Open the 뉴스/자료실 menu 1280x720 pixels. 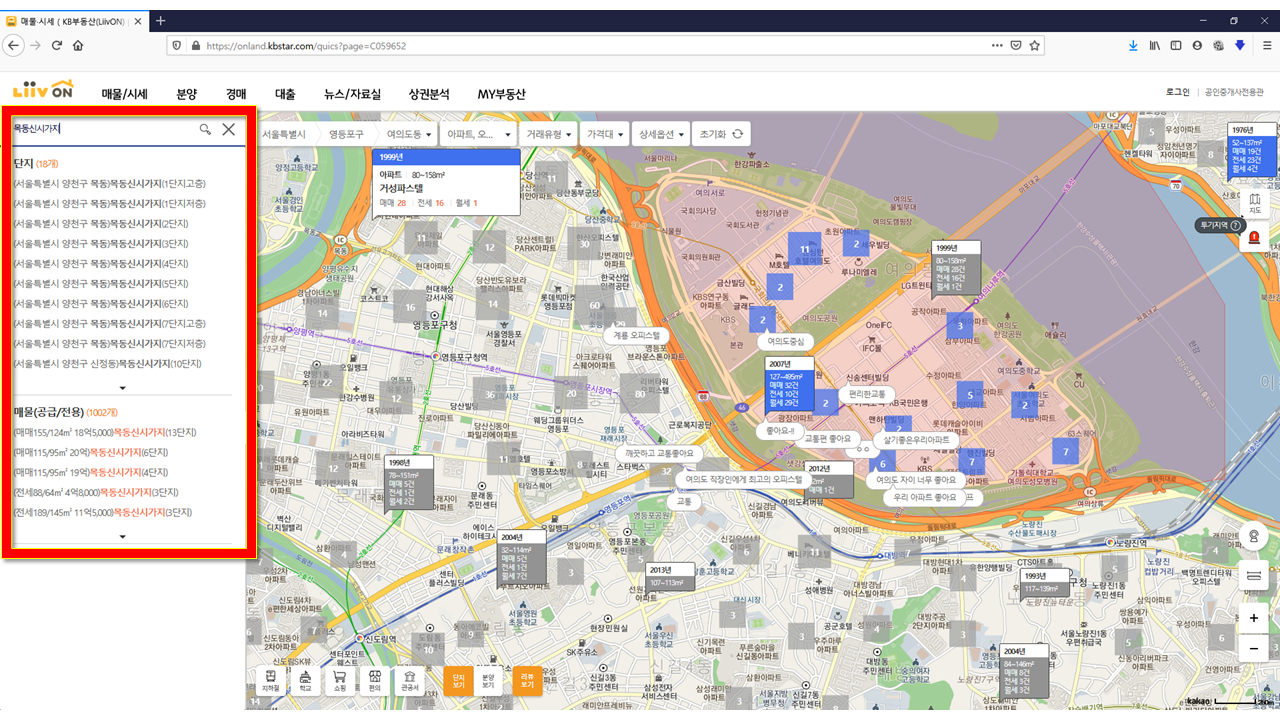(352, 94)
